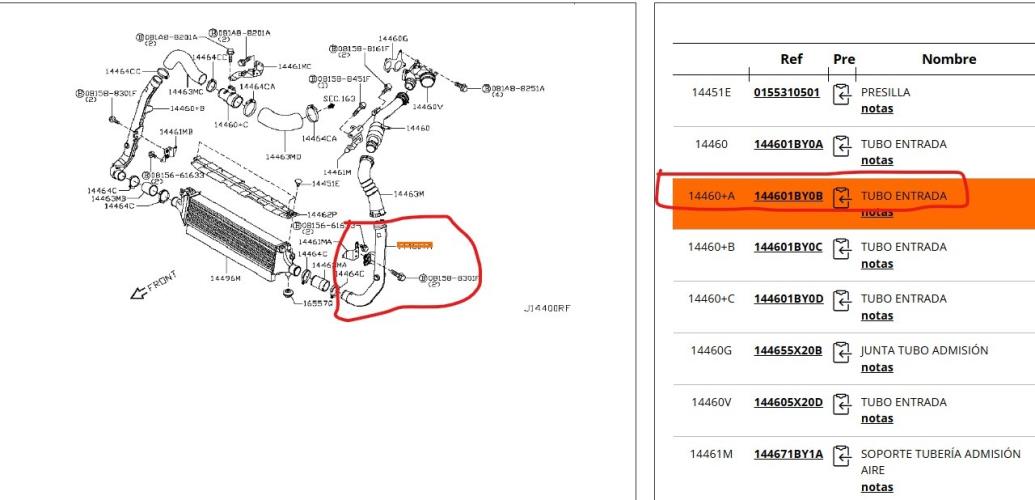Click the price icon for part 0155310501
Screen dimensions: 1035x500
pos(842,93)
